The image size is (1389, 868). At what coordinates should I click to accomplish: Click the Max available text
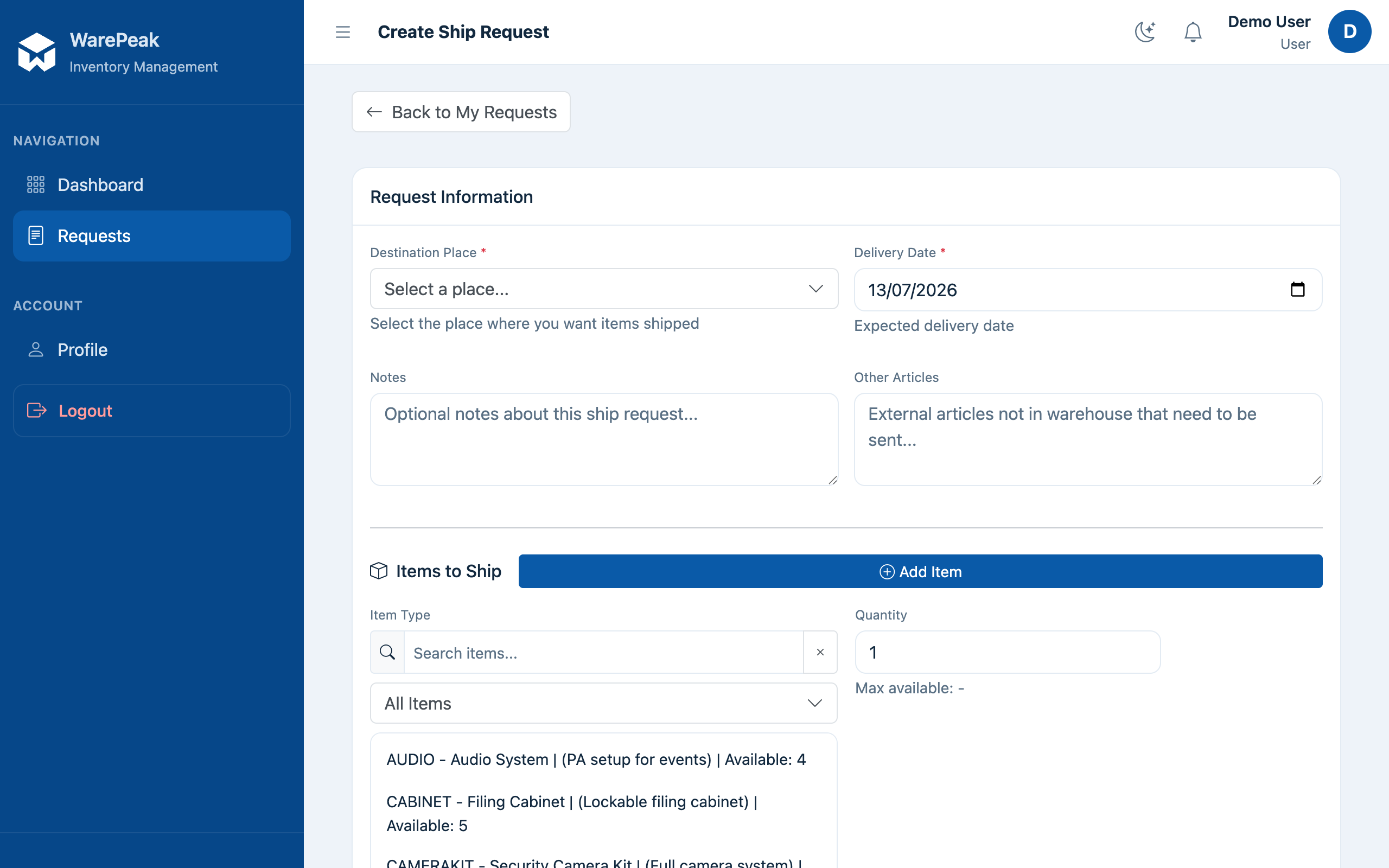point(909,688)
